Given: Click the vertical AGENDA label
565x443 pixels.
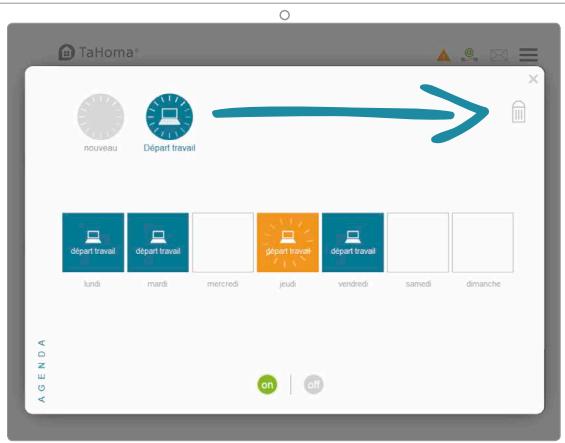Looking at the screenshot, I should point(42,371).
